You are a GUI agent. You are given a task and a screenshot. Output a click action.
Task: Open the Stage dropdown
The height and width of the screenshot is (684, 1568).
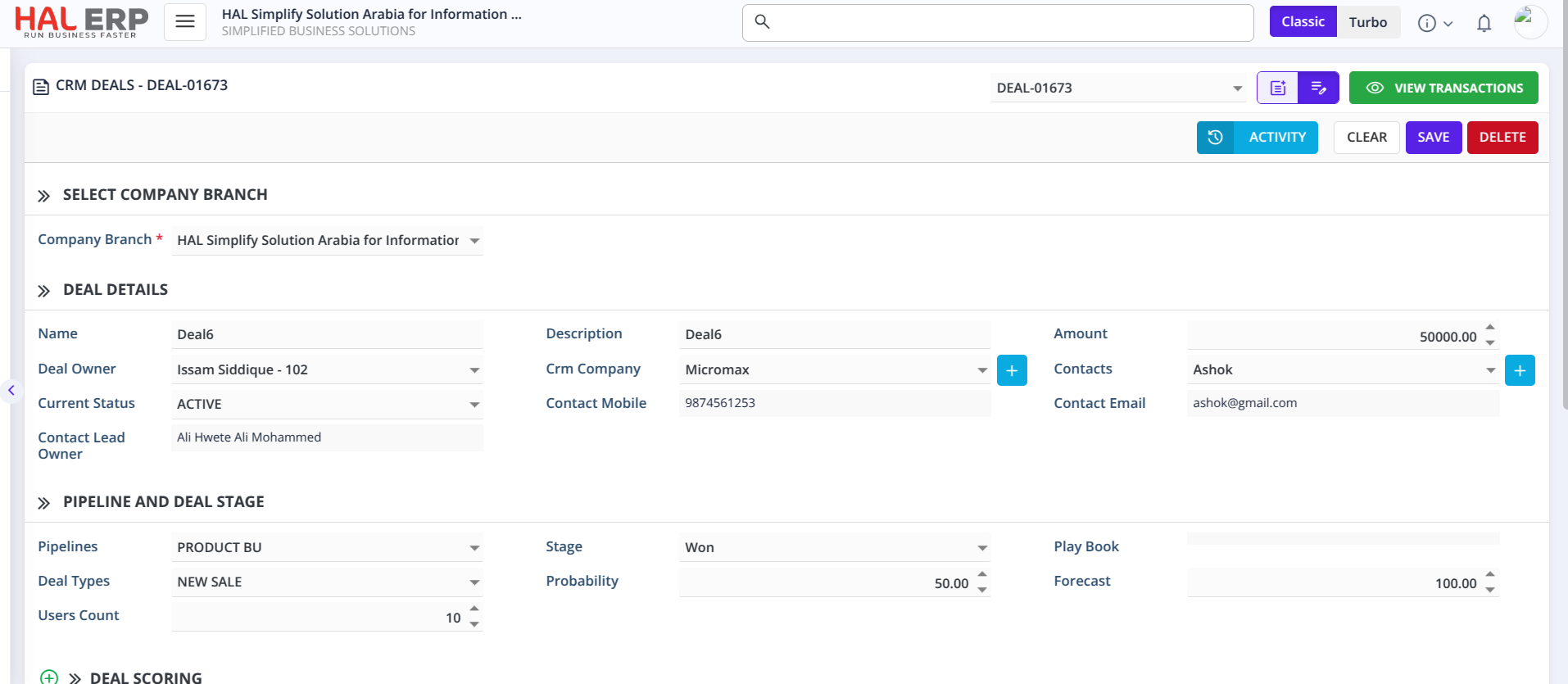pyautogui.click(x=982, y=548)
